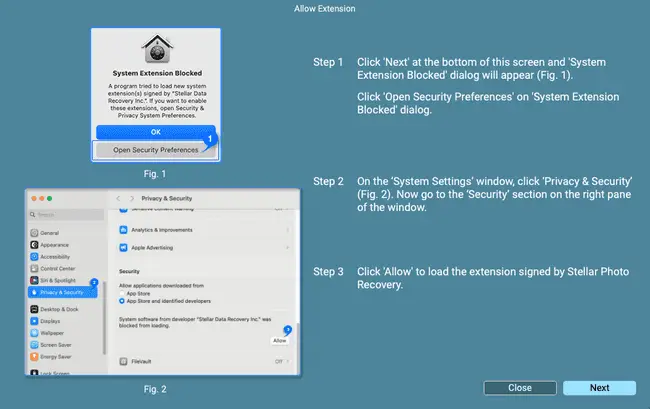Click the Siri & Spotlight icon in Fig. 2
Viewport: 650px width, 409px height.
click(x=34, y=280)
